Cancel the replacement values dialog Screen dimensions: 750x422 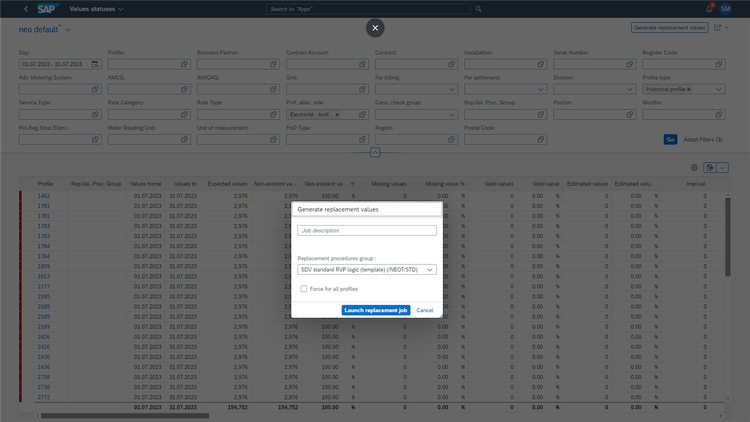click(x=425, y=310)
